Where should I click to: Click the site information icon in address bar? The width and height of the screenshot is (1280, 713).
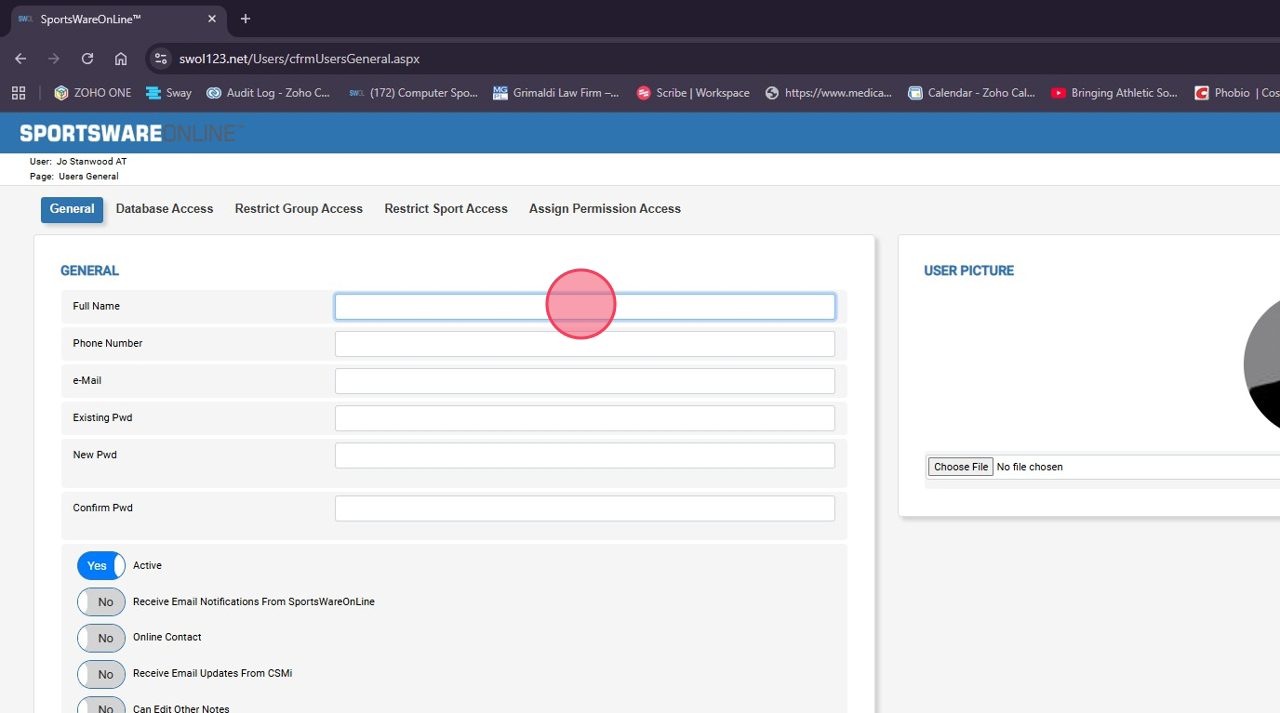161,59
